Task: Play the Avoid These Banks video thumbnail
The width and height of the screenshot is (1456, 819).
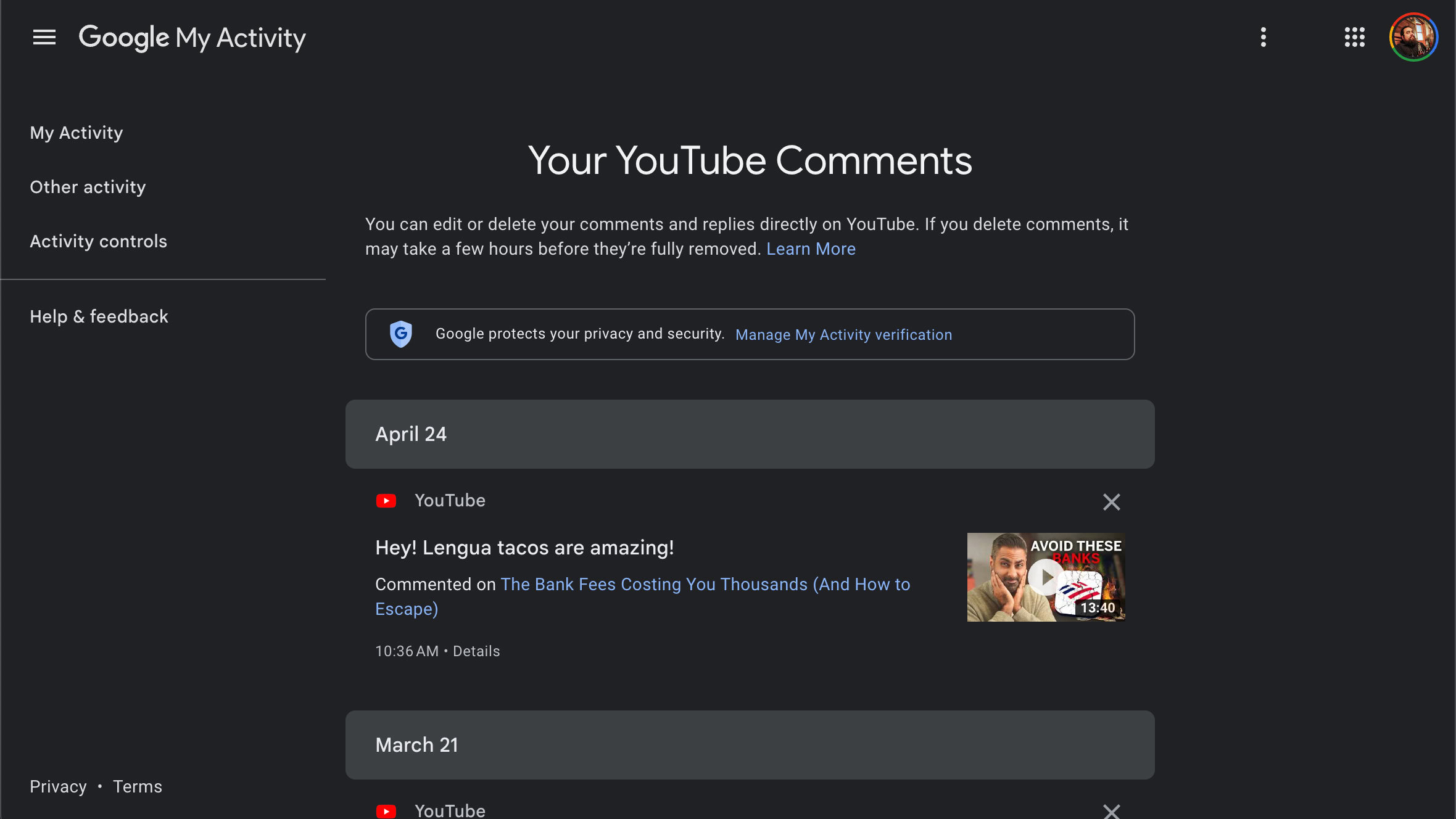Action: (1046, 577)
